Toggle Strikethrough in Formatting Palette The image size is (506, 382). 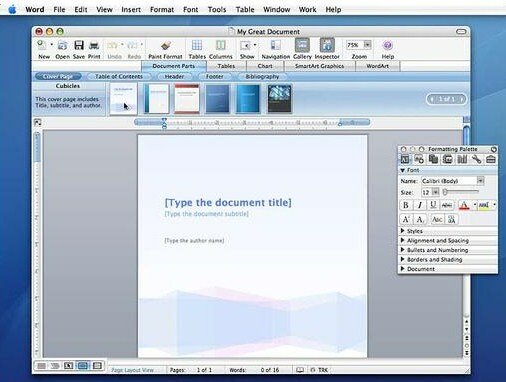point(447,205)
